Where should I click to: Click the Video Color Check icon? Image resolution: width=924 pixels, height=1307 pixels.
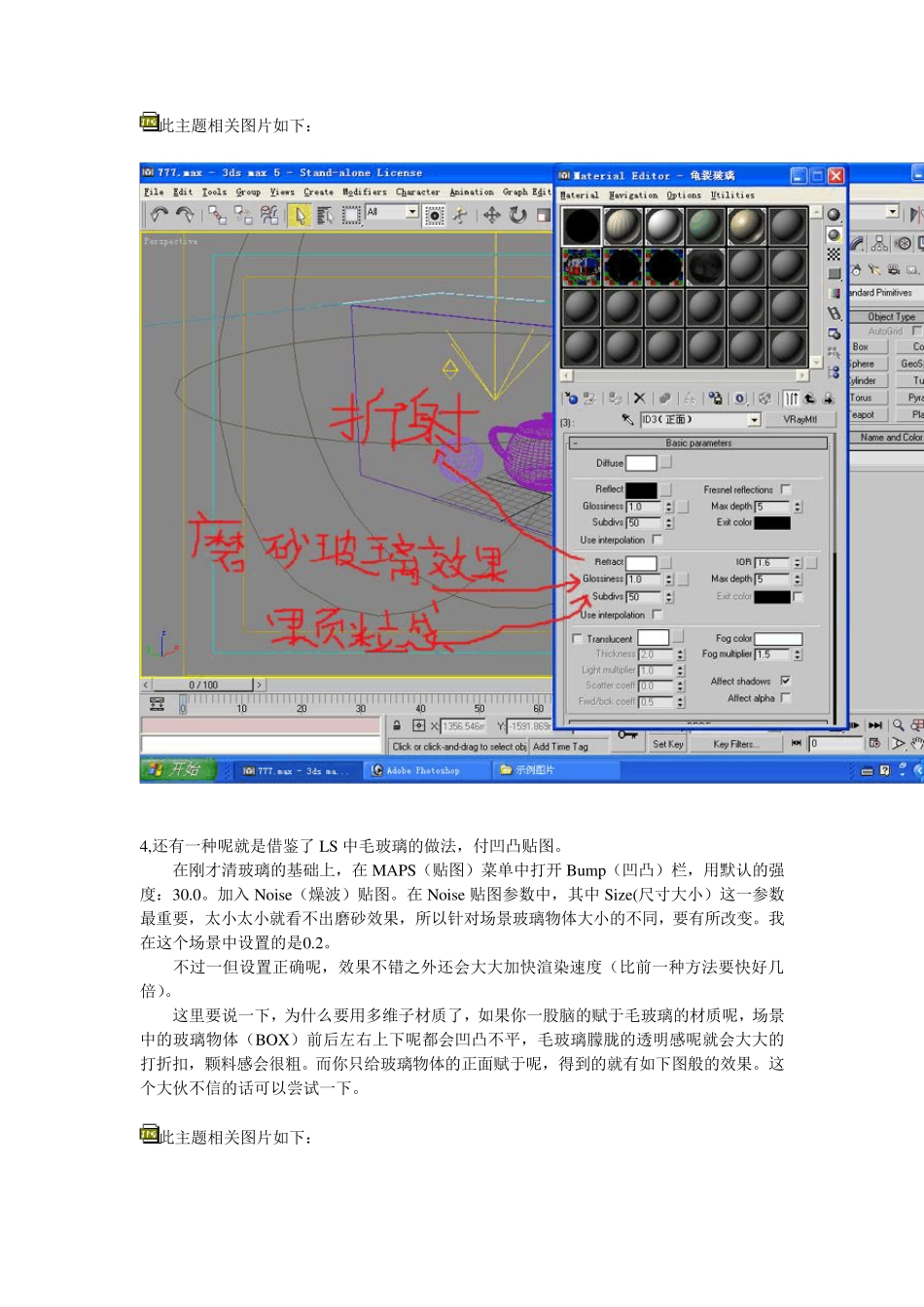pos(834,293)
